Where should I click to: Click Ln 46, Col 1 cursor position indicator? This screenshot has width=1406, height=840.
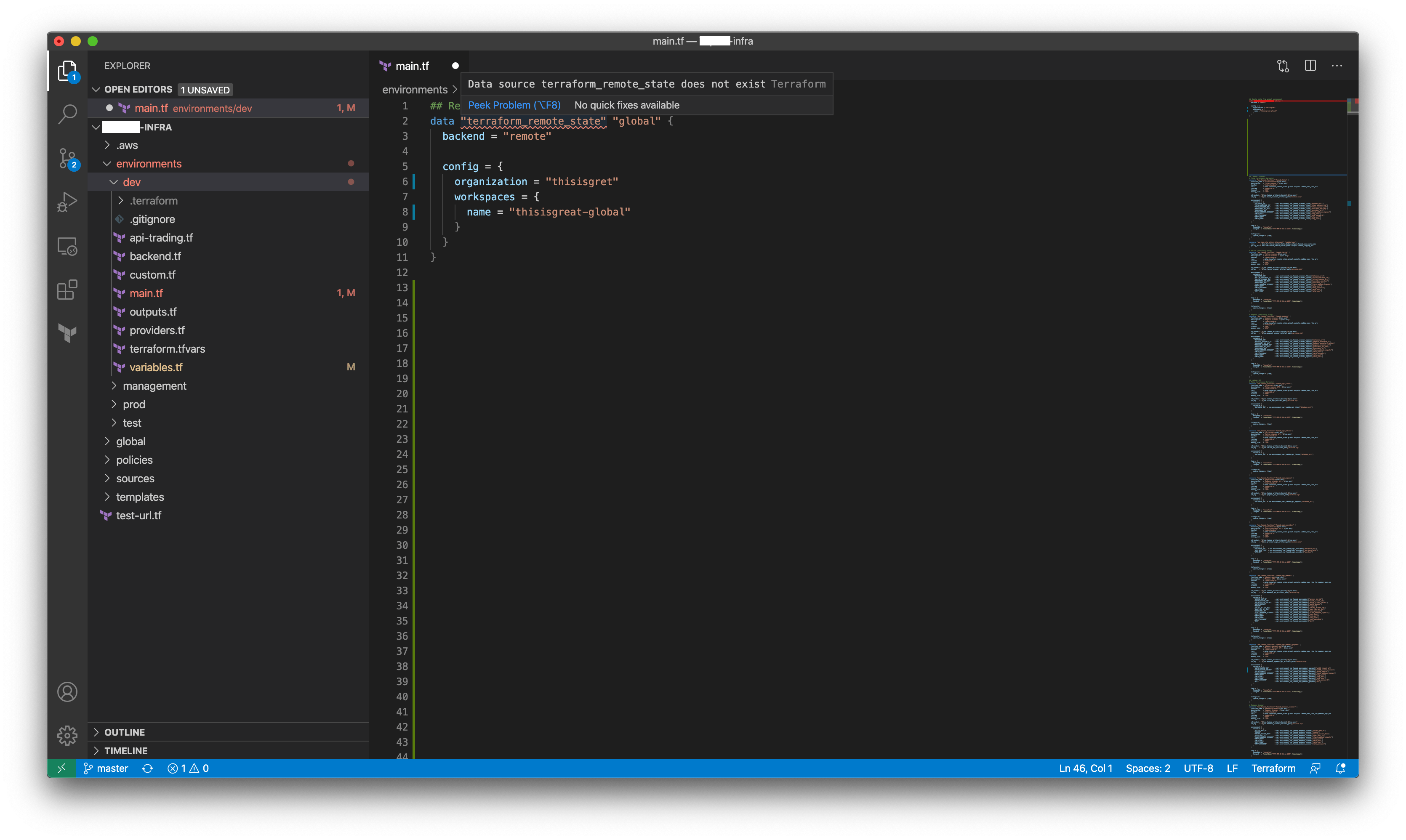(x=1085, y=768)
